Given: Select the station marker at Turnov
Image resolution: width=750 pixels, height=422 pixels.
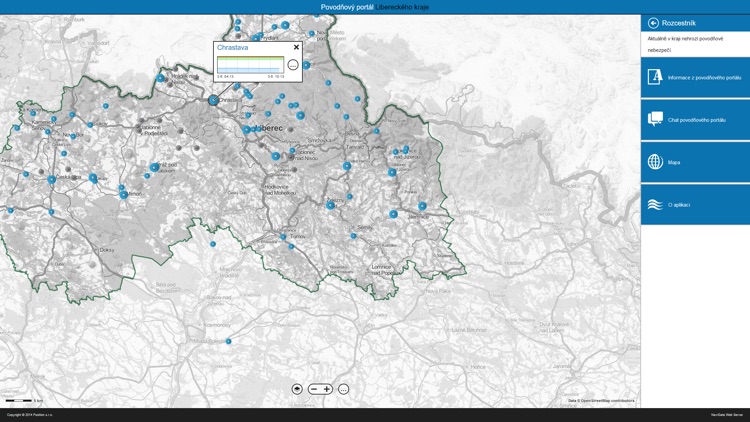Looking at the screenshot, I should pyautogui.click(x=283, y=237).
